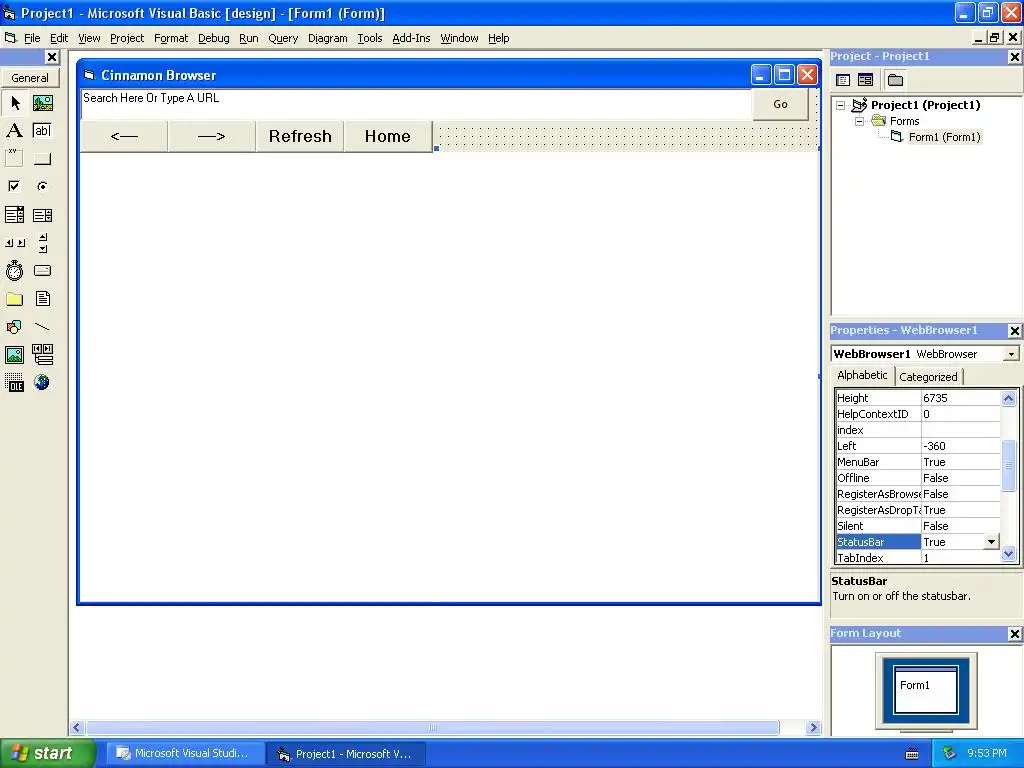The width and height of the screenshot is (1024, 768).
Task: Select the PictureBox control tool
Action: coord(43,103)
